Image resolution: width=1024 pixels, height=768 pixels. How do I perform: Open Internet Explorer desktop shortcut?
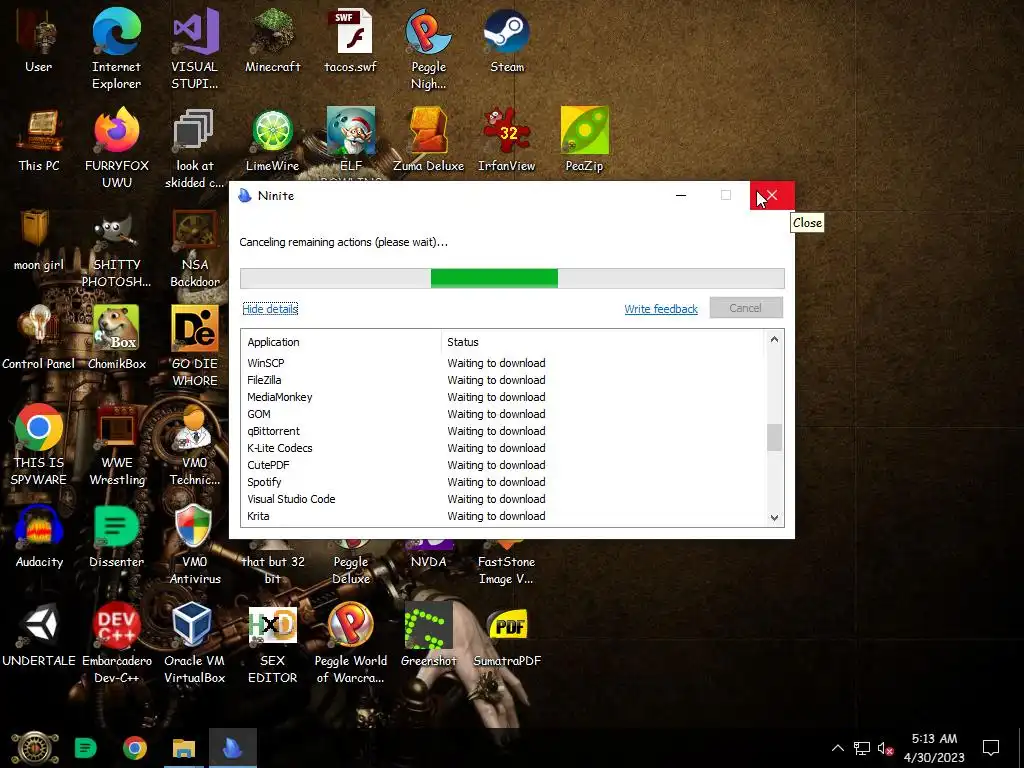click(x=116, y=49)
